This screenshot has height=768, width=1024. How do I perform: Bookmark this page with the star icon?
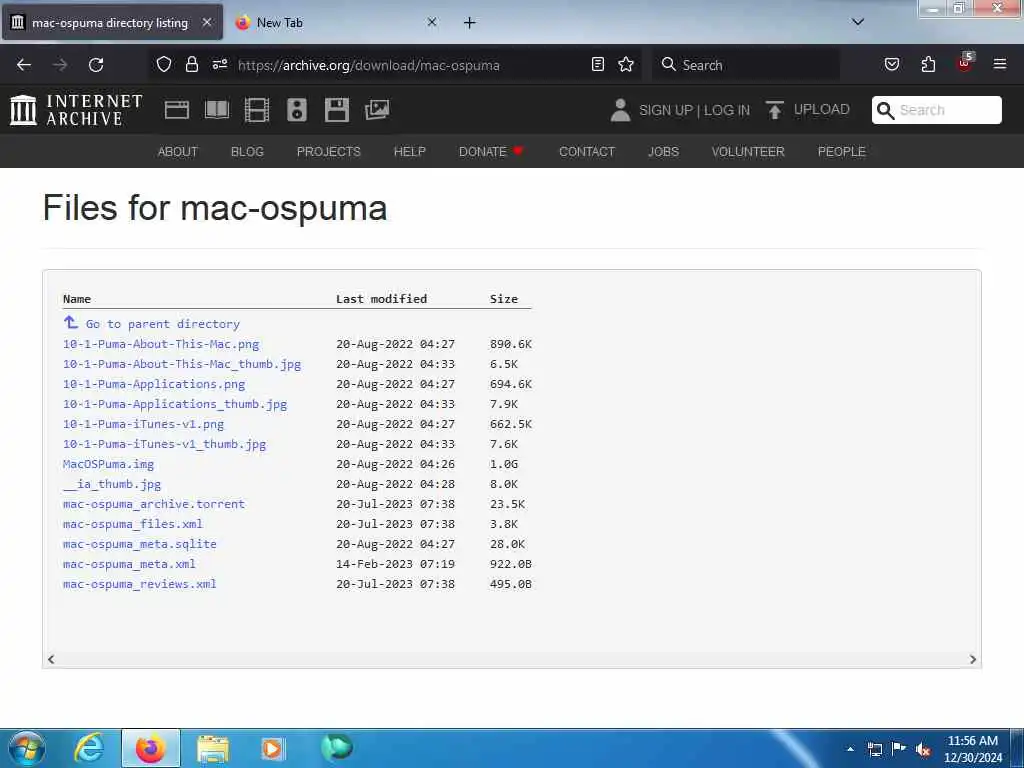pyautogui.click(x=626, y=64)
